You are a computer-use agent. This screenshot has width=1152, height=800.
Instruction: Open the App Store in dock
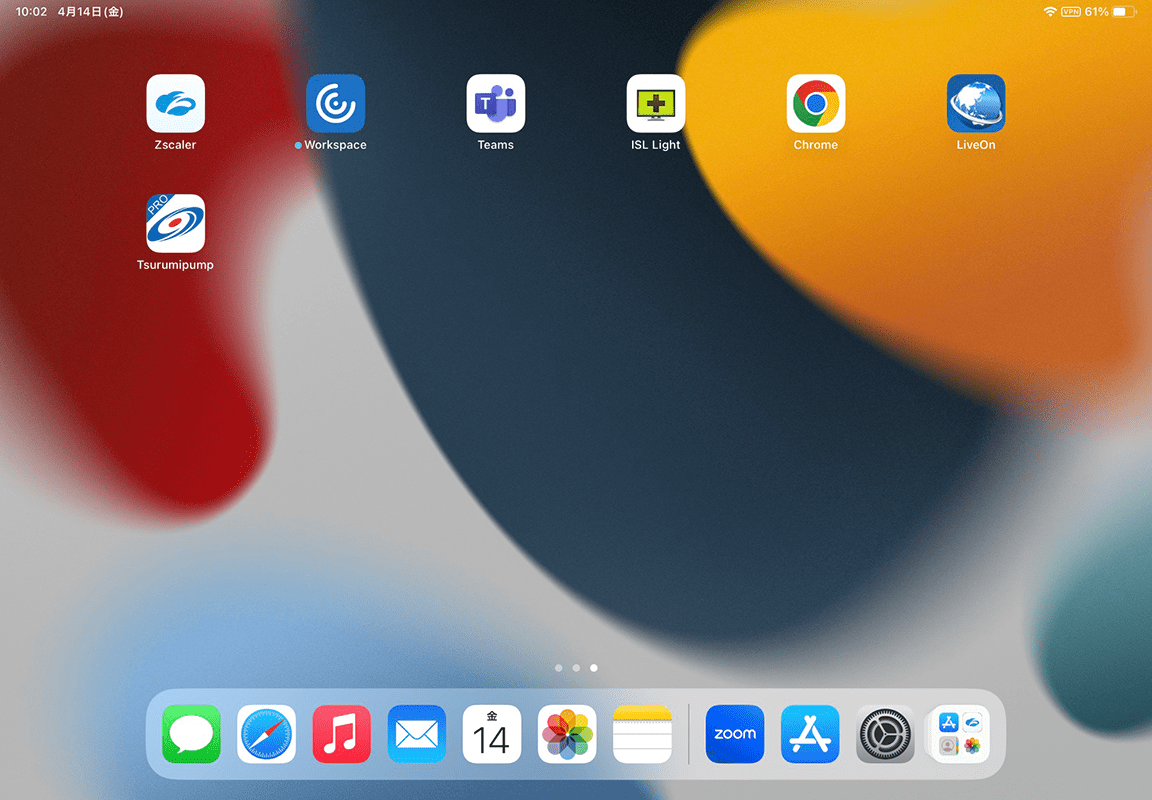click(810, 734)
